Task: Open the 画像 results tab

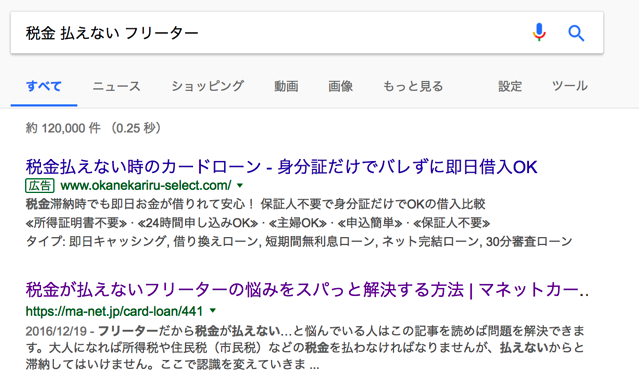Action: (x=340, y=86)
